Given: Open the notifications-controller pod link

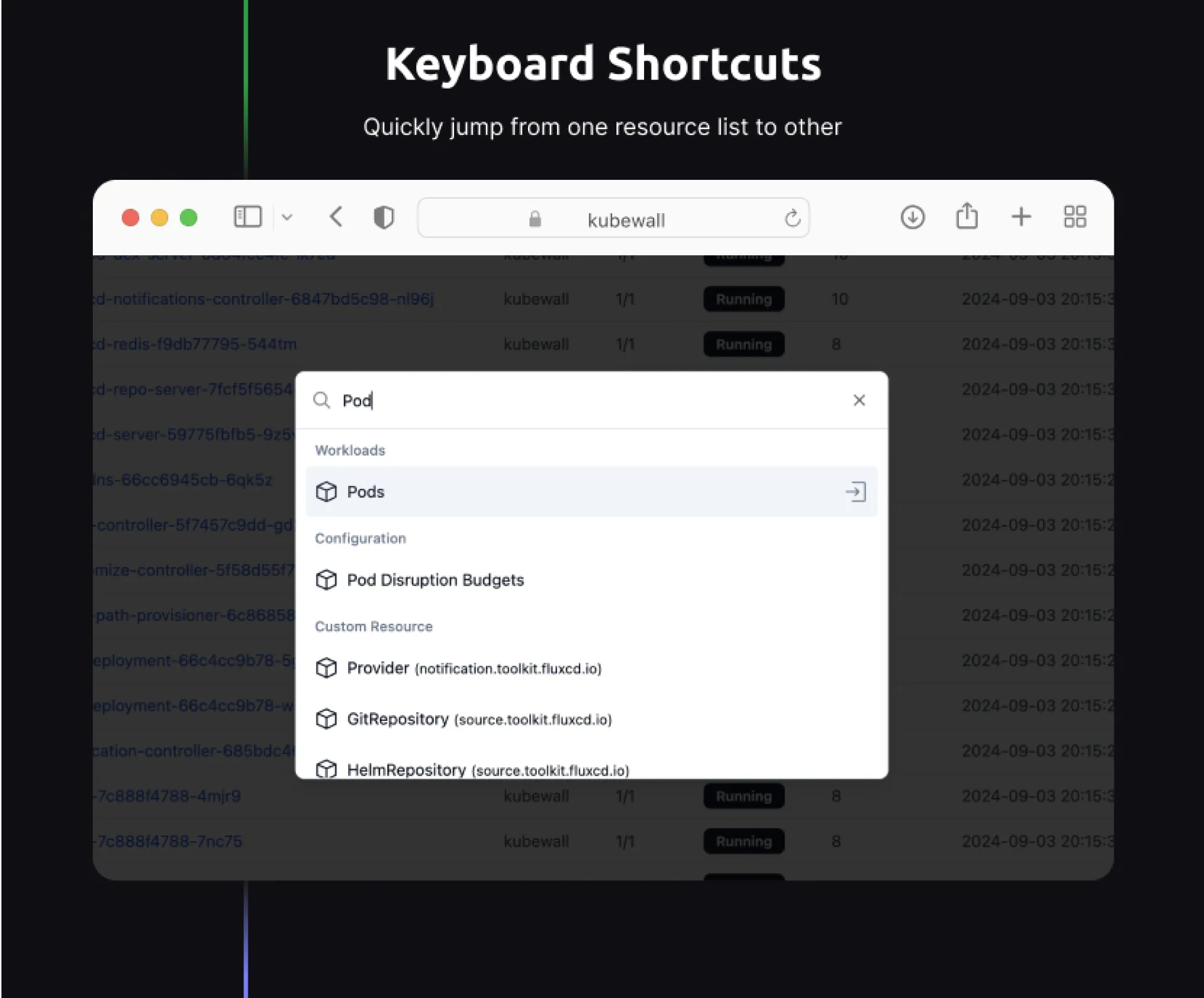Looking at the screenshot, I should point(264,299).
